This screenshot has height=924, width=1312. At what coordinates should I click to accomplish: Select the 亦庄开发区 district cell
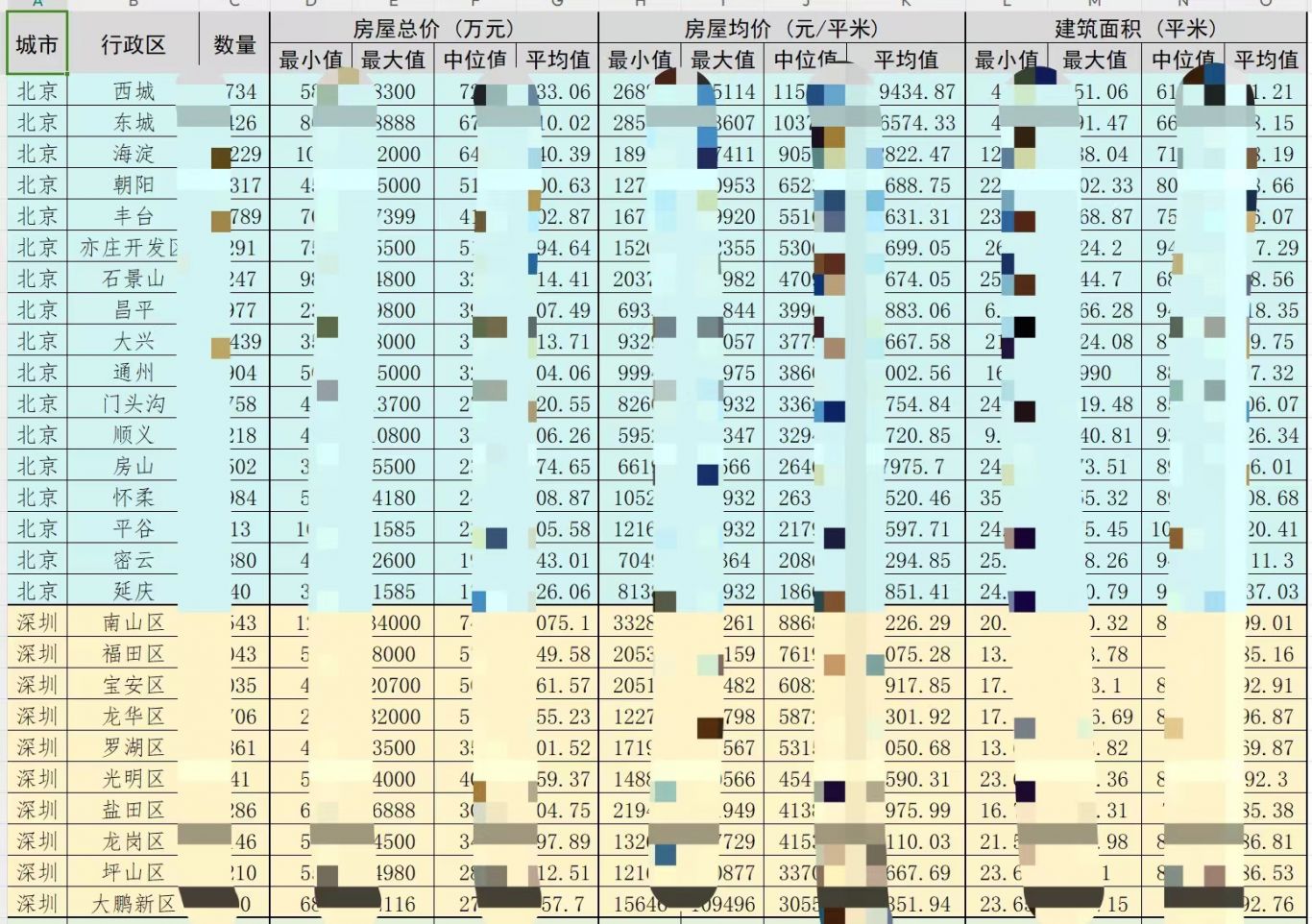tap(134, 248)
